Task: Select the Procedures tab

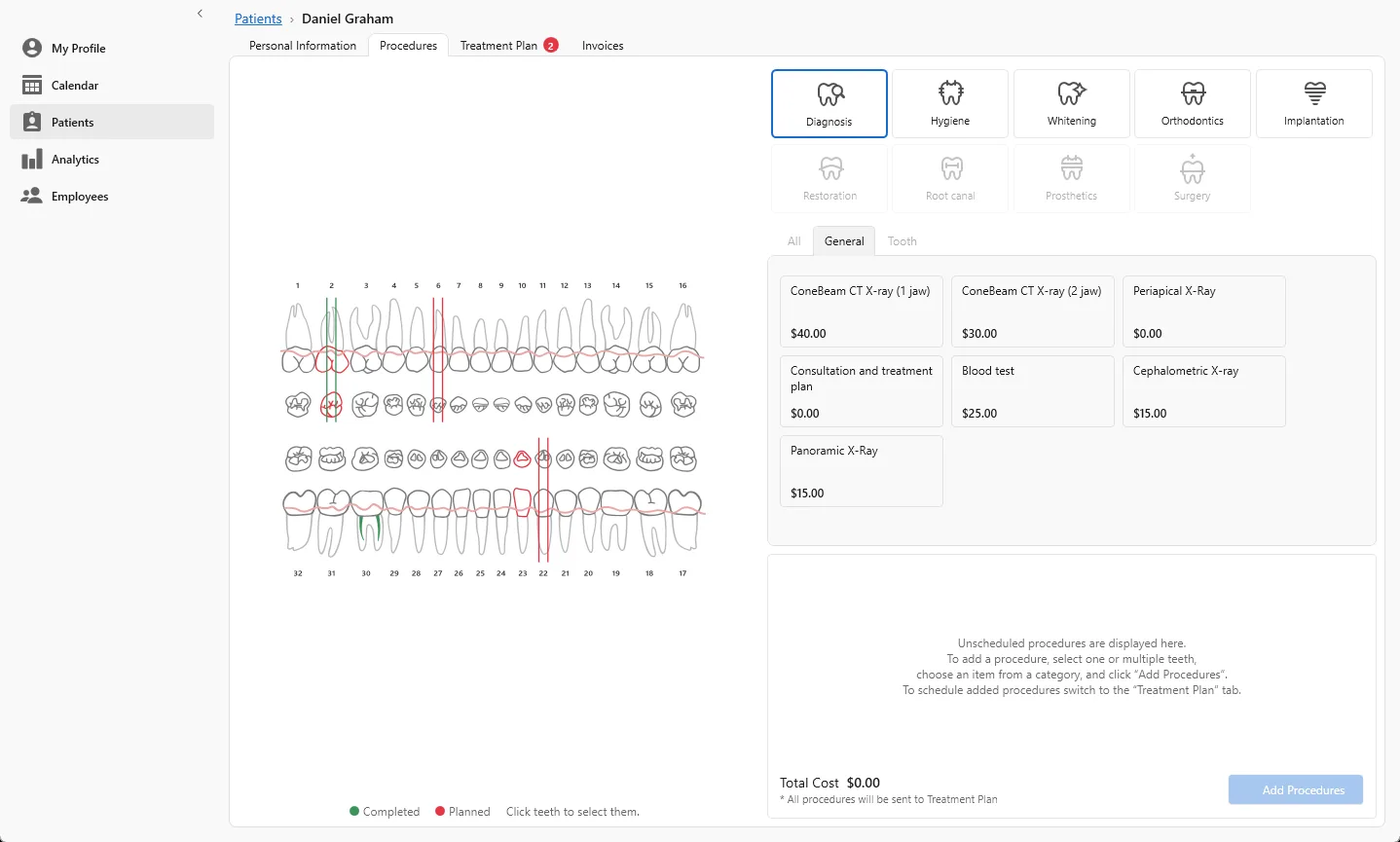Action: click(408, 46)
